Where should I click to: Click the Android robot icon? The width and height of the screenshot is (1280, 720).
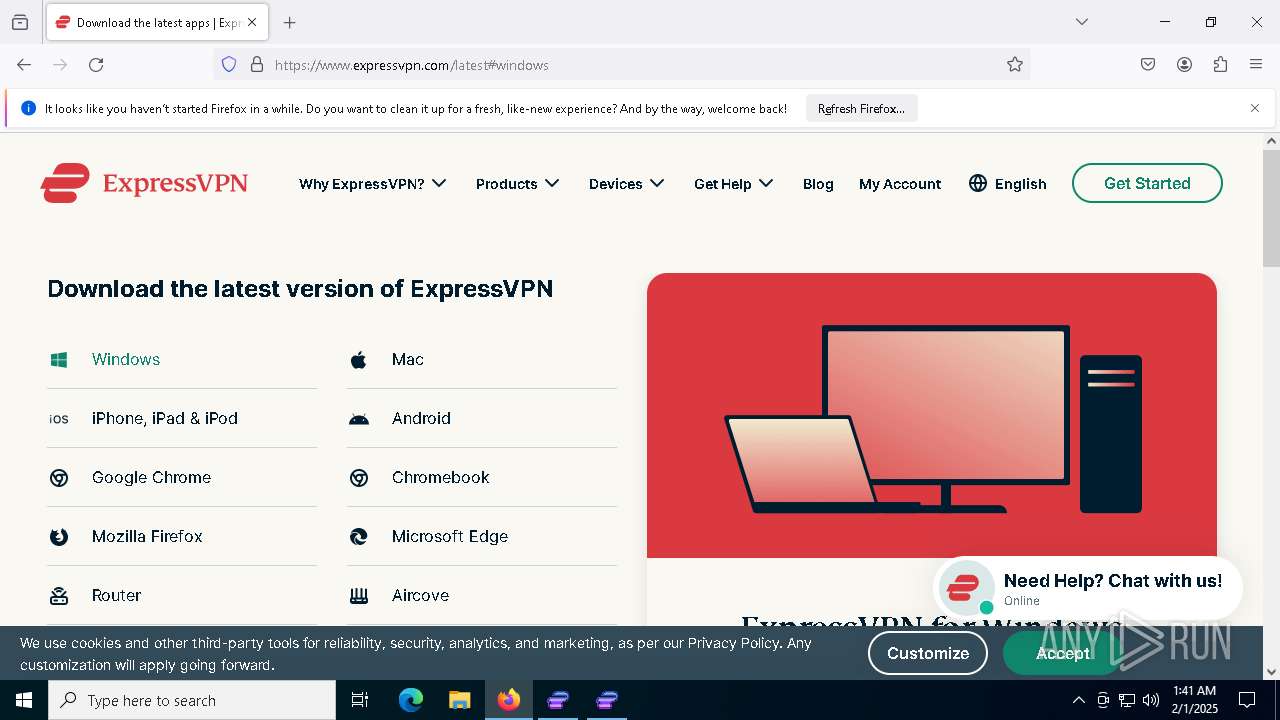tap(359, 419)
